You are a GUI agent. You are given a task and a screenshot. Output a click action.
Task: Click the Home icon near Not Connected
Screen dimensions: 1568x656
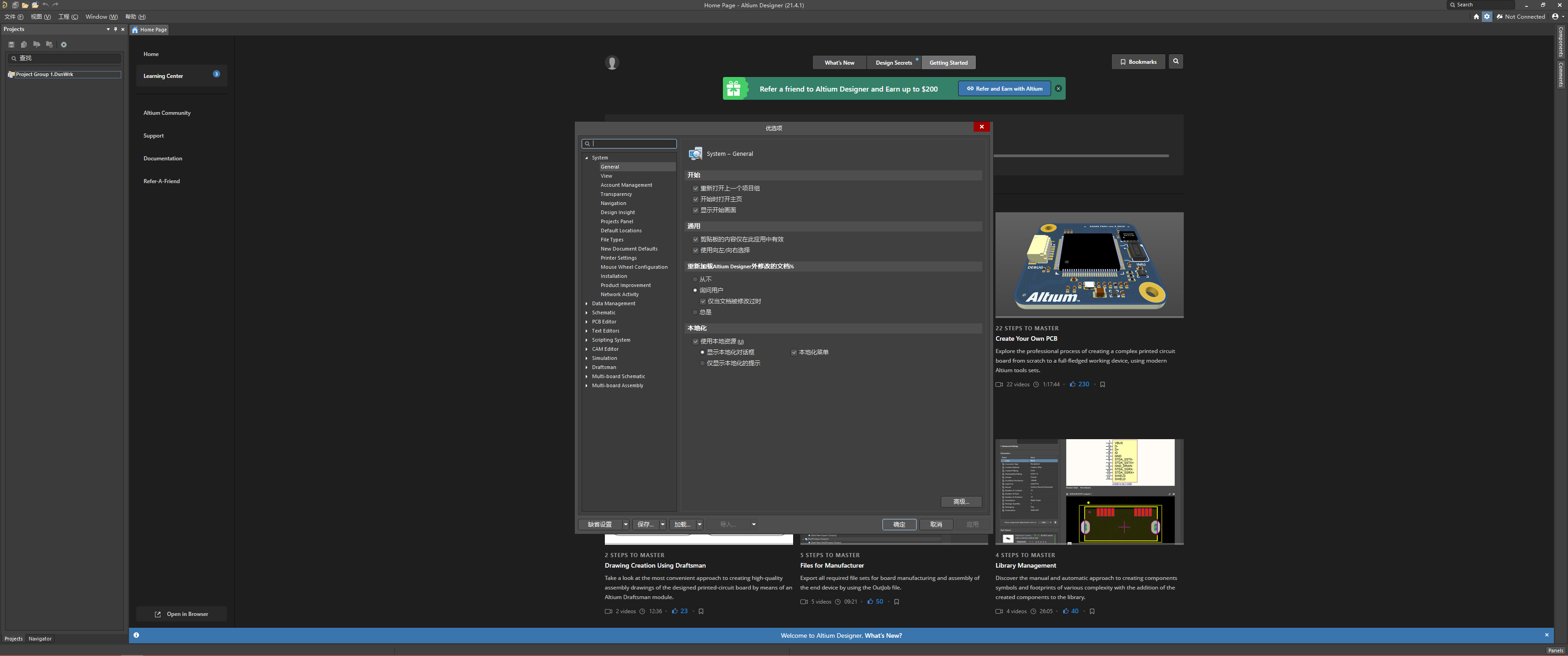[1476, 17]
